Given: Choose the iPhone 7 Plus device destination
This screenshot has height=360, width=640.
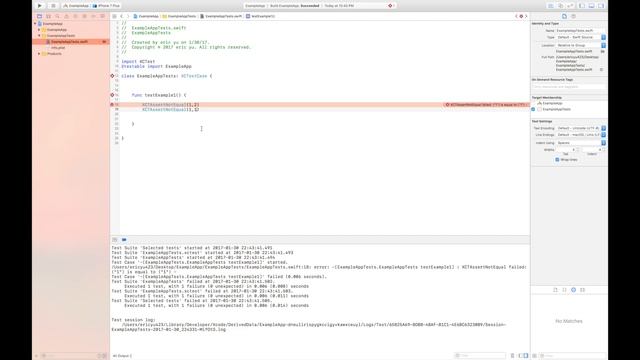Looking at the screenshot, I should (x=106, y=6).
